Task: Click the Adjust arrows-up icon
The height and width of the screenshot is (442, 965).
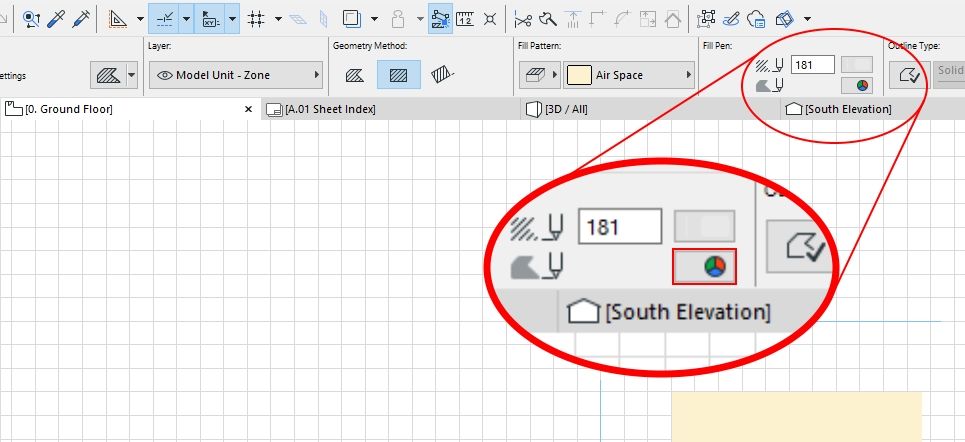Action: [572, 20]
